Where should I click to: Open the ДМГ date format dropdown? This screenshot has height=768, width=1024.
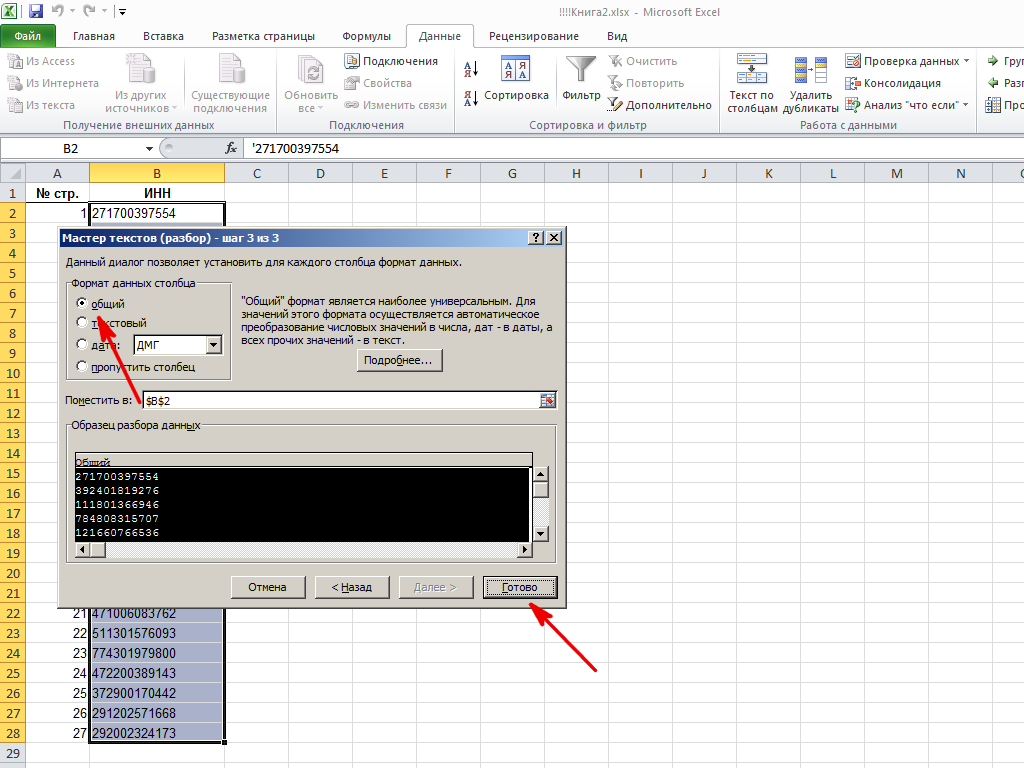(x=214, y=345)
